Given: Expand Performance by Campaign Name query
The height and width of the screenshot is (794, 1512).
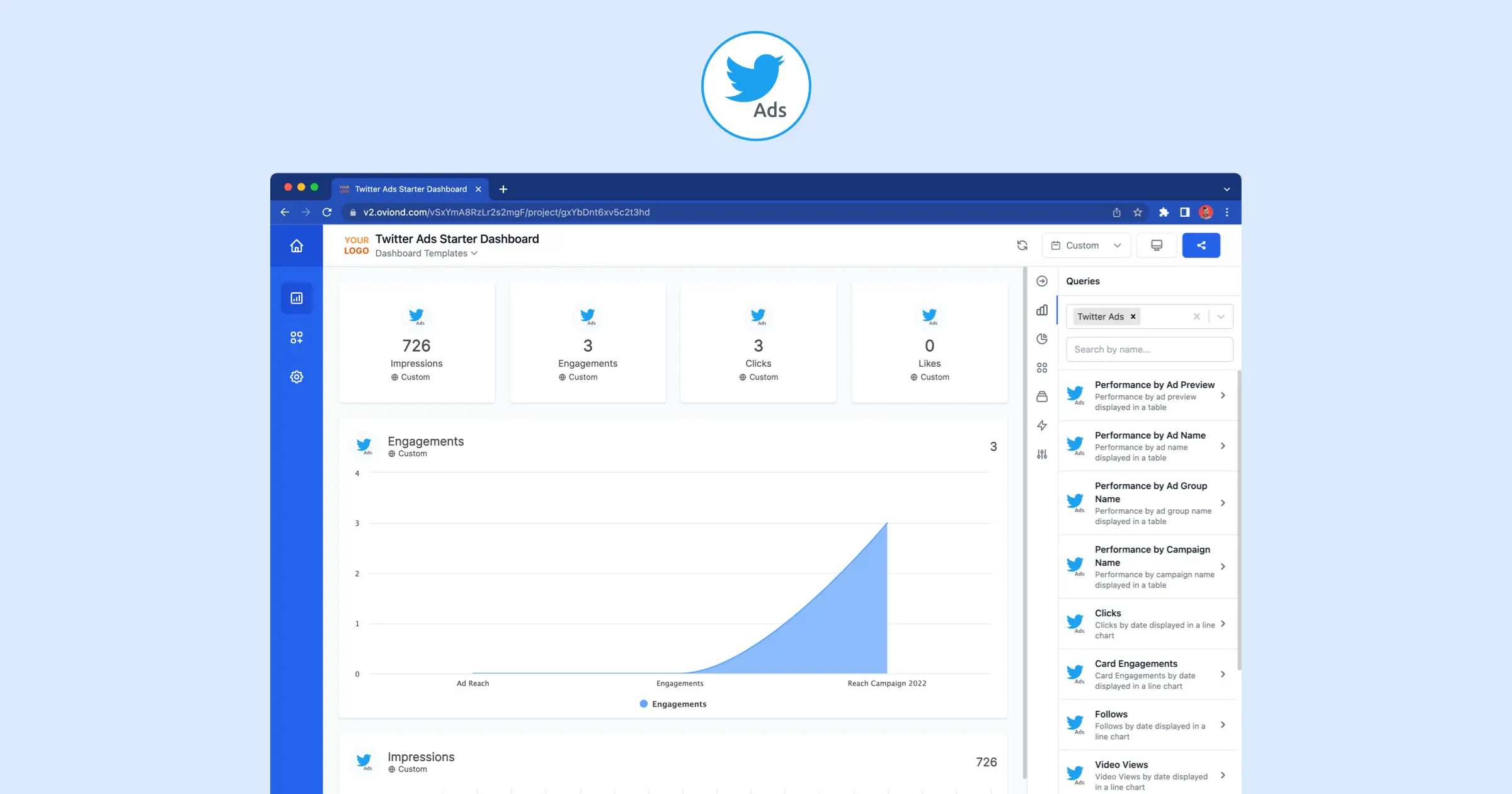Looking at the screenshot, I should (x=1223, y=567).
